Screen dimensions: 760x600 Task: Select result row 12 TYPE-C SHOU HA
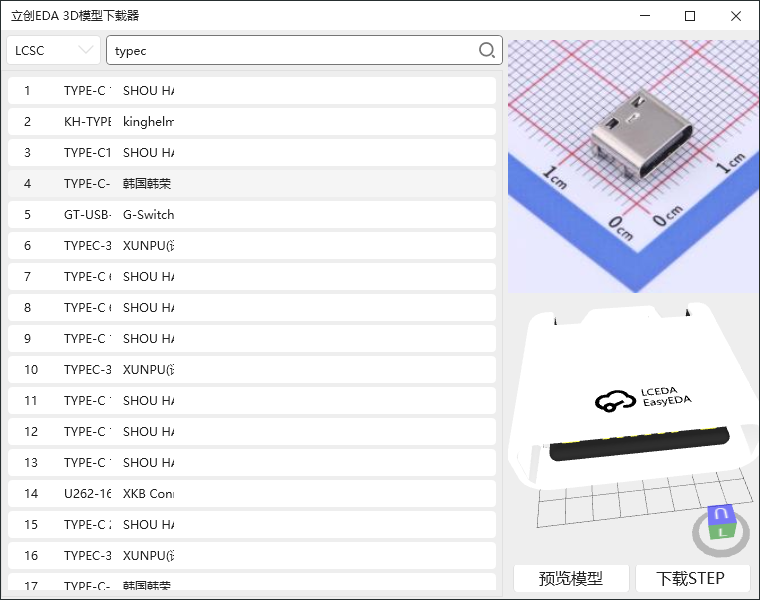252,432
